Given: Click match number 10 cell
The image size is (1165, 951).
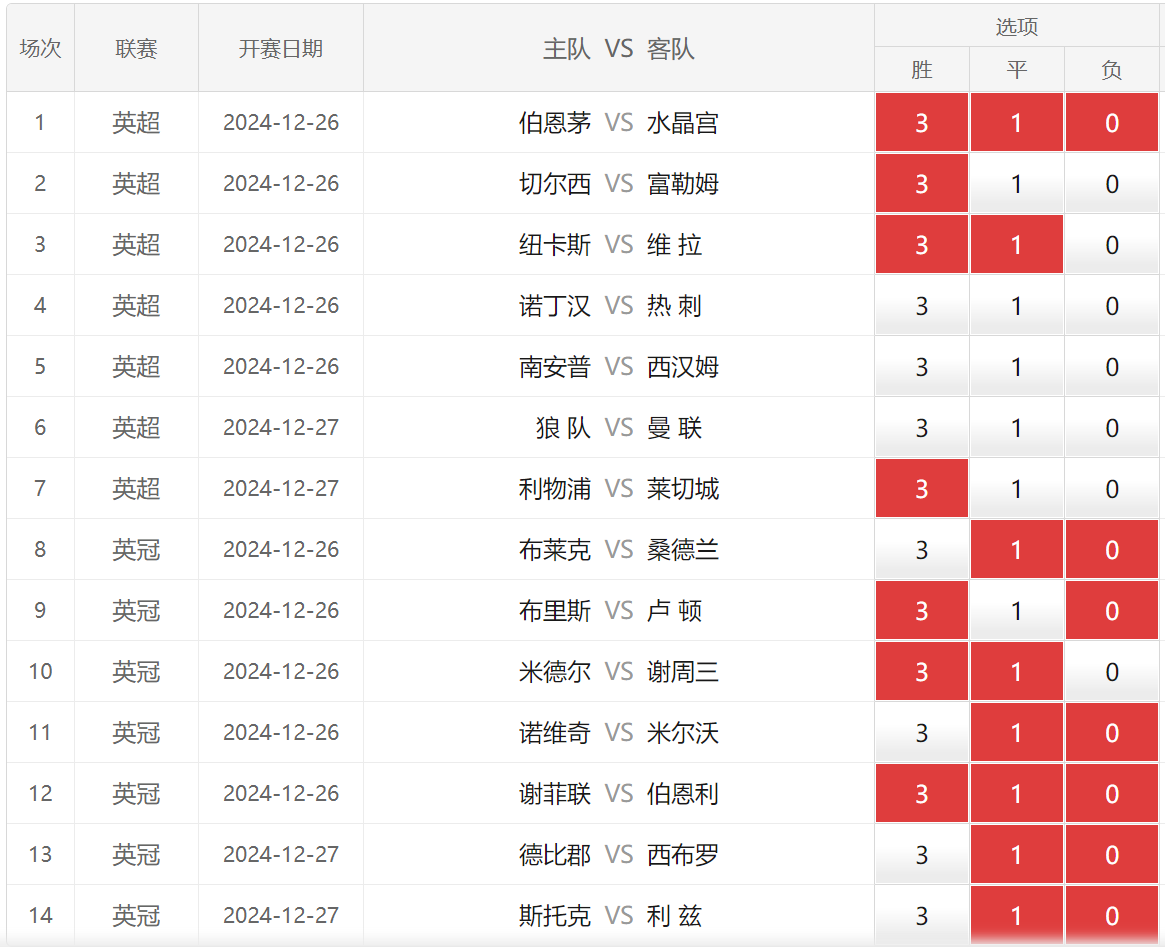Looking at the screenshot, I should coord(40,671).
